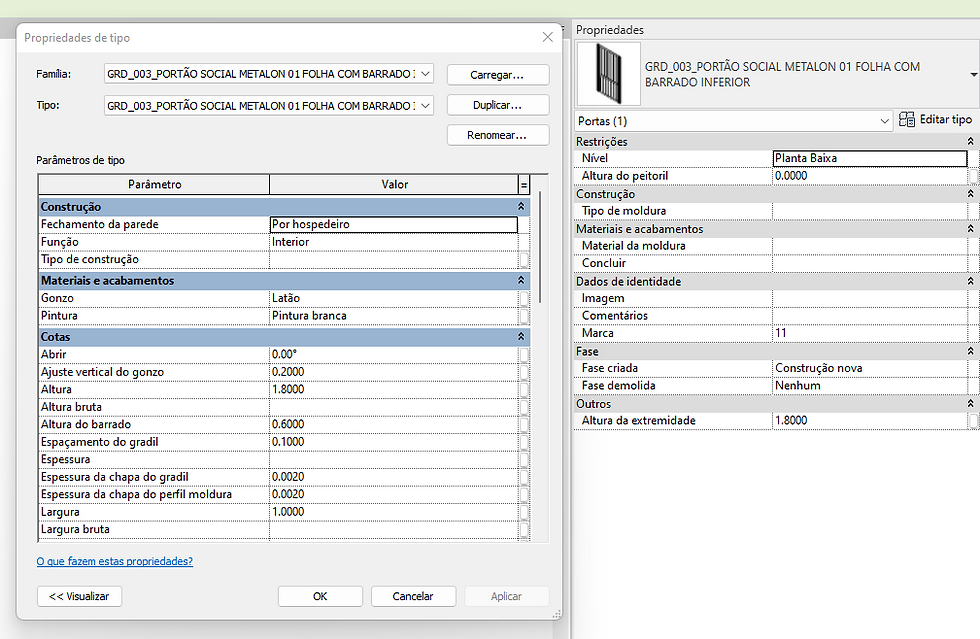Click the Comentários value cell
Screen dimensions: 980x639
pyautogui.click(x=870, y=316)
